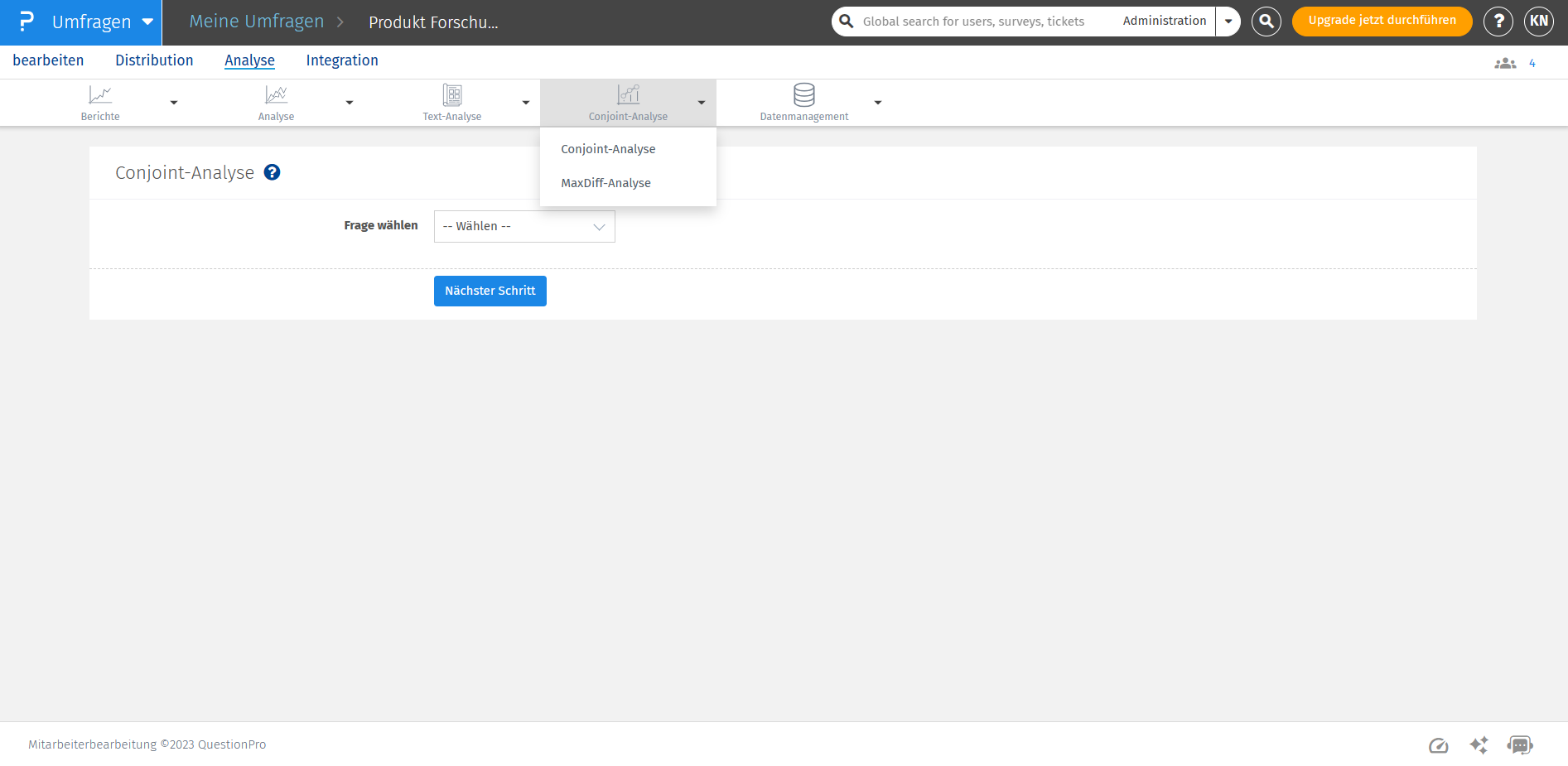Open the Text-Analyse icon
Viewport: 1568px width, 766px height.
click(452, 94)
